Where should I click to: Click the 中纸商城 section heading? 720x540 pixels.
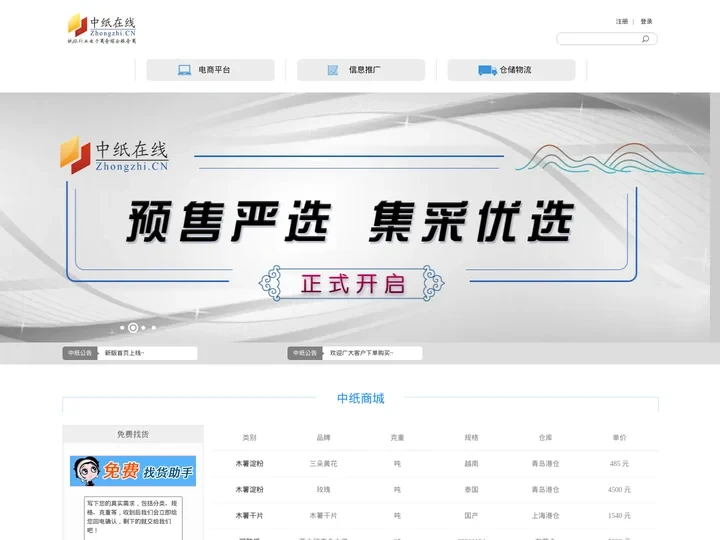point(360,398)
